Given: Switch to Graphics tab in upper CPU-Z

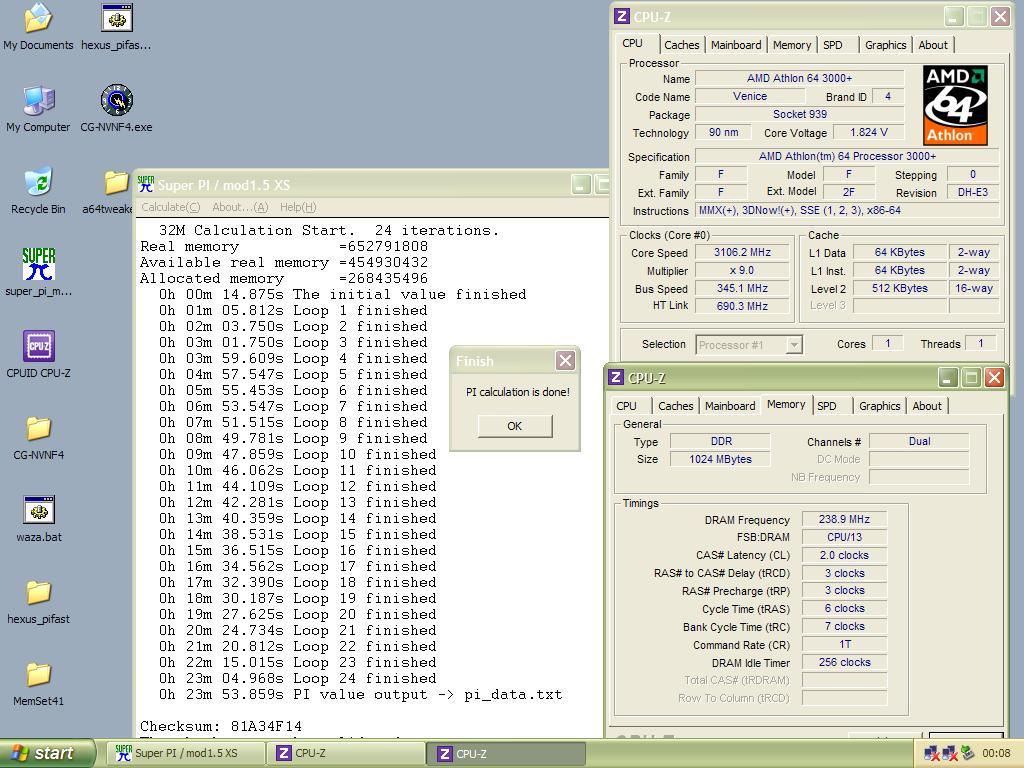Looking at the screenshot, I should (886, 45).
